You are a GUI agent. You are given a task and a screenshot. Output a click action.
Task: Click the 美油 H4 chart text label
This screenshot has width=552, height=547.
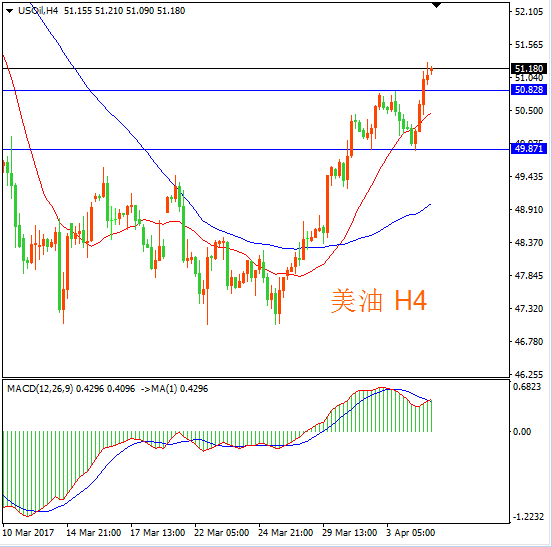click(379, 300)
